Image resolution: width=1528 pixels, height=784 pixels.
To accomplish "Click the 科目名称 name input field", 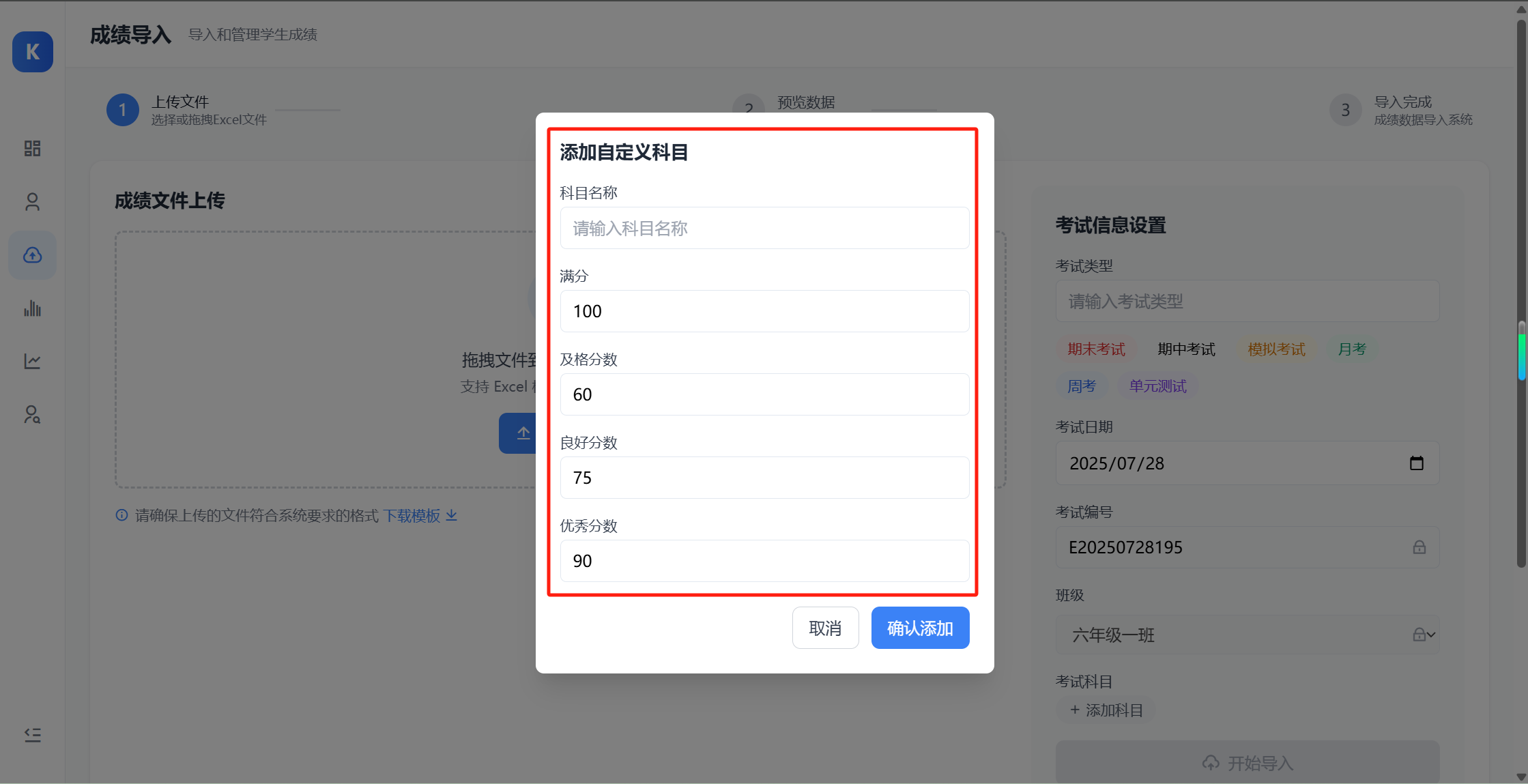I will point(764,228).
